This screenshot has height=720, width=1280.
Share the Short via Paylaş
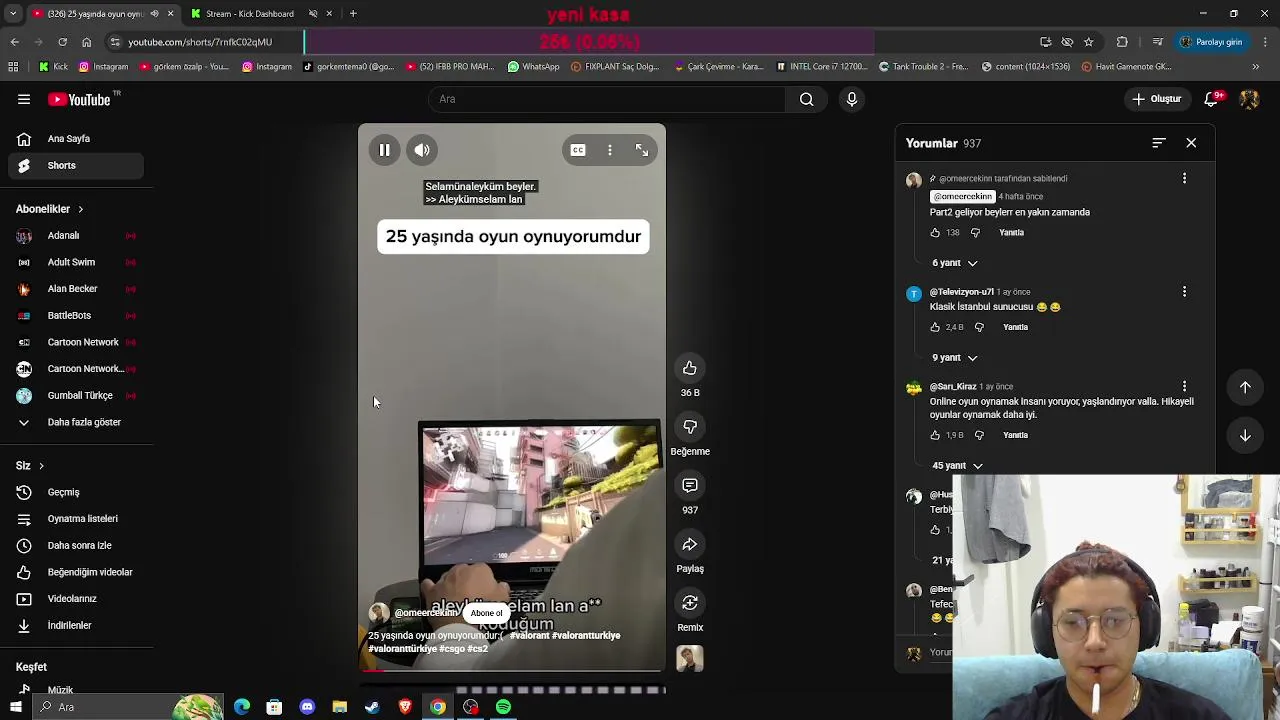coord(690,545)
